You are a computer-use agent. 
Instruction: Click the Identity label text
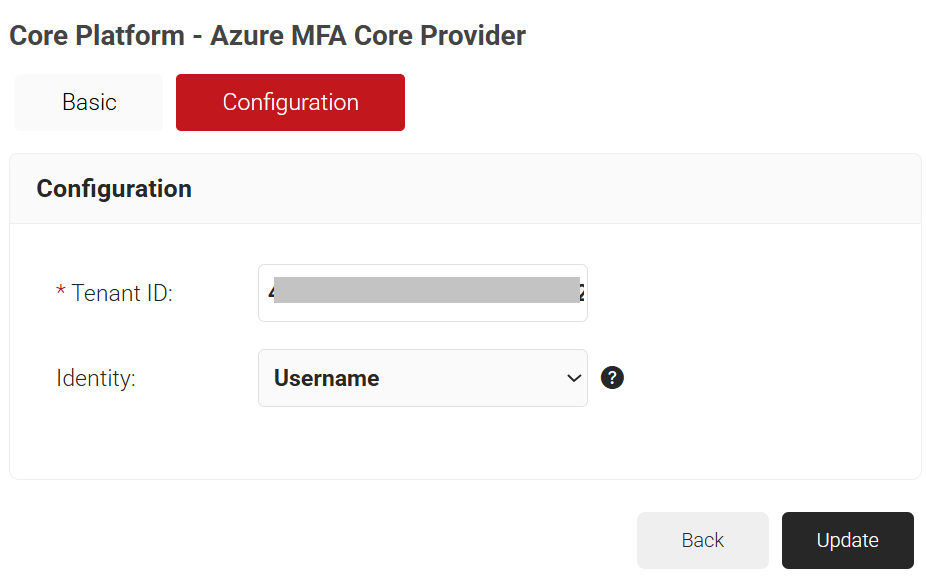pyautogui.click(x=96, y=378)
